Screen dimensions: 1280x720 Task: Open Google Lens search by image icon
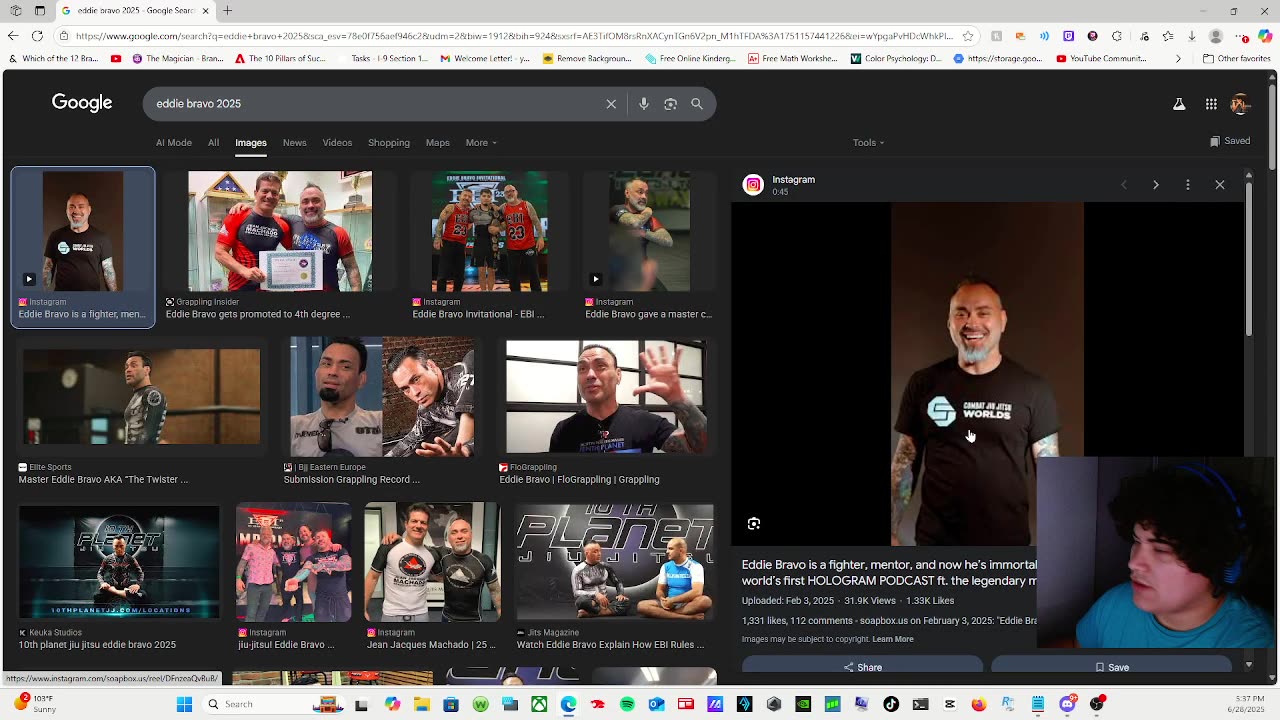point(670,104)
